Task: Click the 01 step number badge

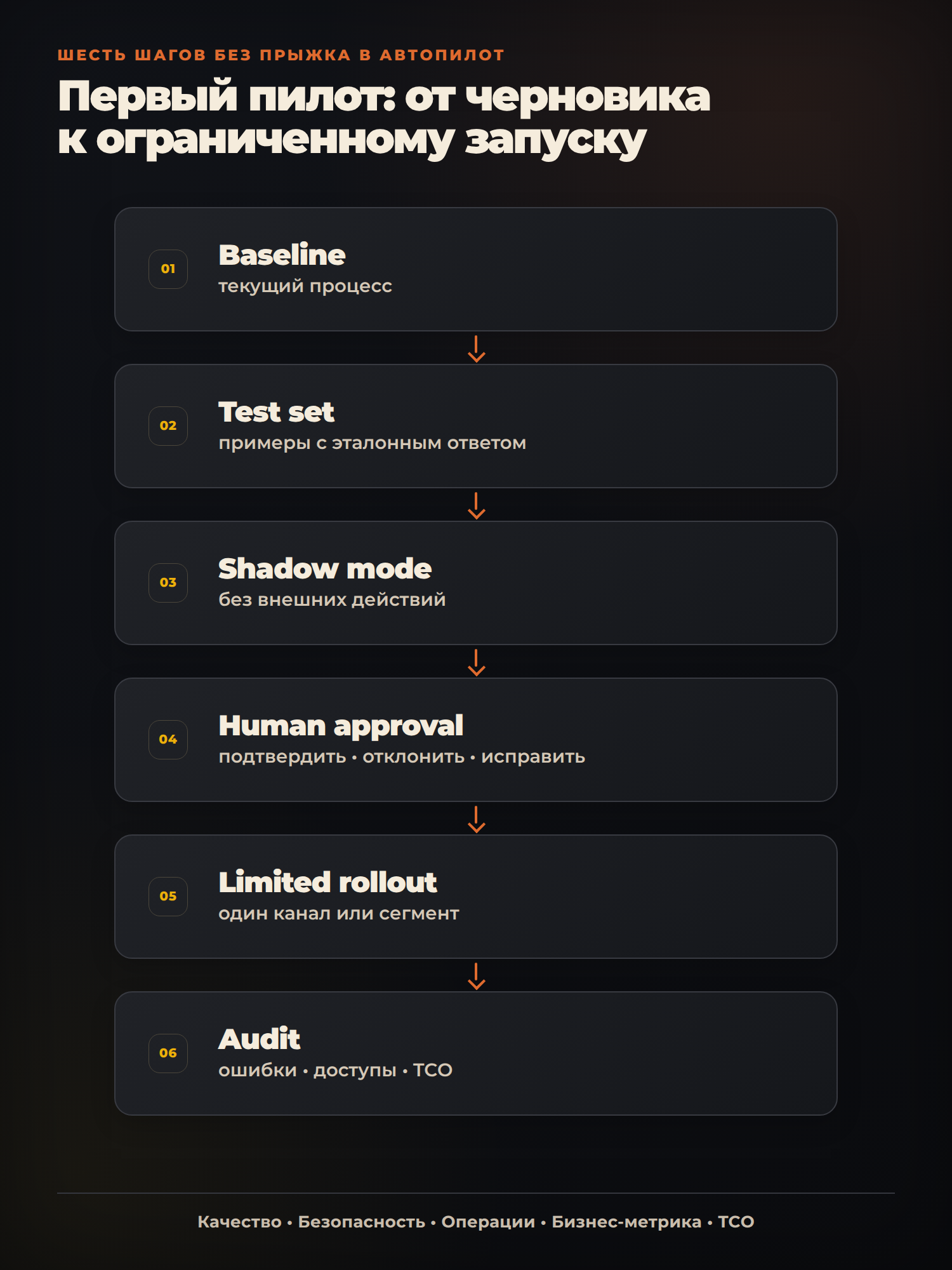Action: pyautogui.click(x=168, y=269)
